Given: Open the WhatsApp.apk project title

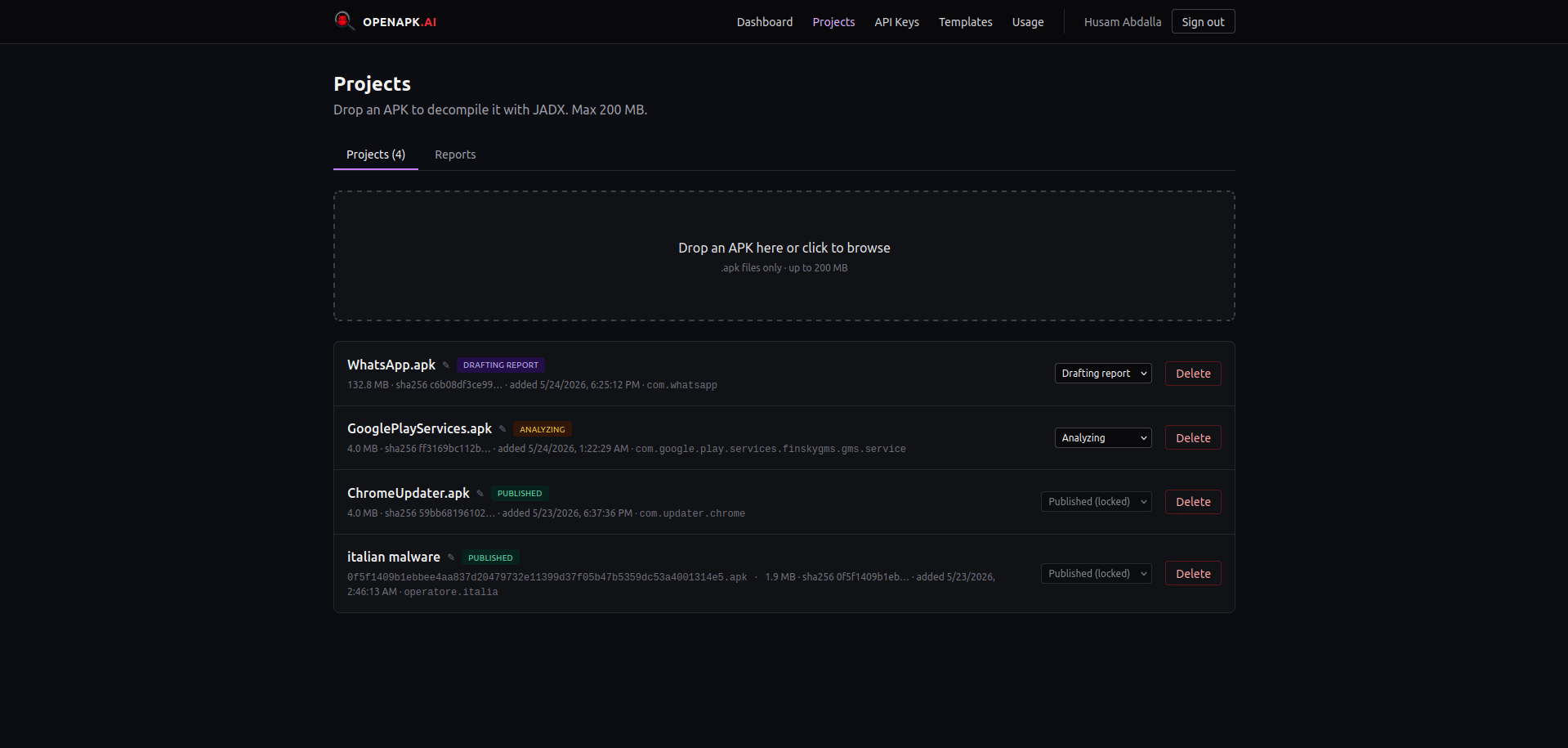Looking at the screenshot, I should click(391, 365).
